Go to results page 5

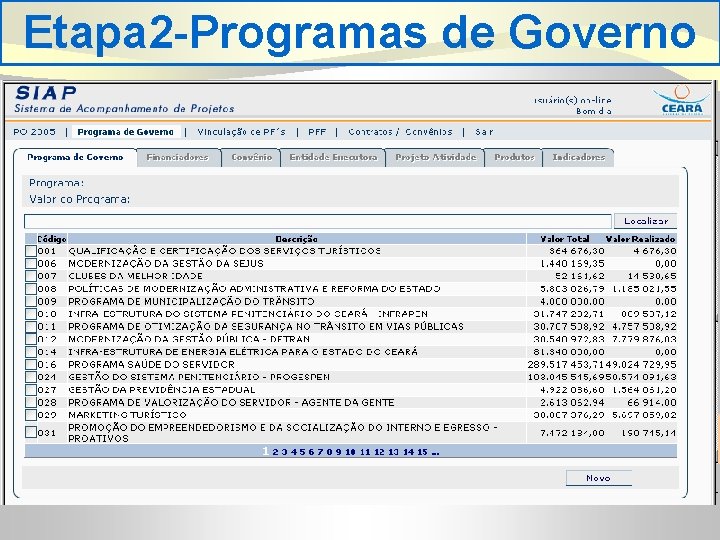coord(302,452)
